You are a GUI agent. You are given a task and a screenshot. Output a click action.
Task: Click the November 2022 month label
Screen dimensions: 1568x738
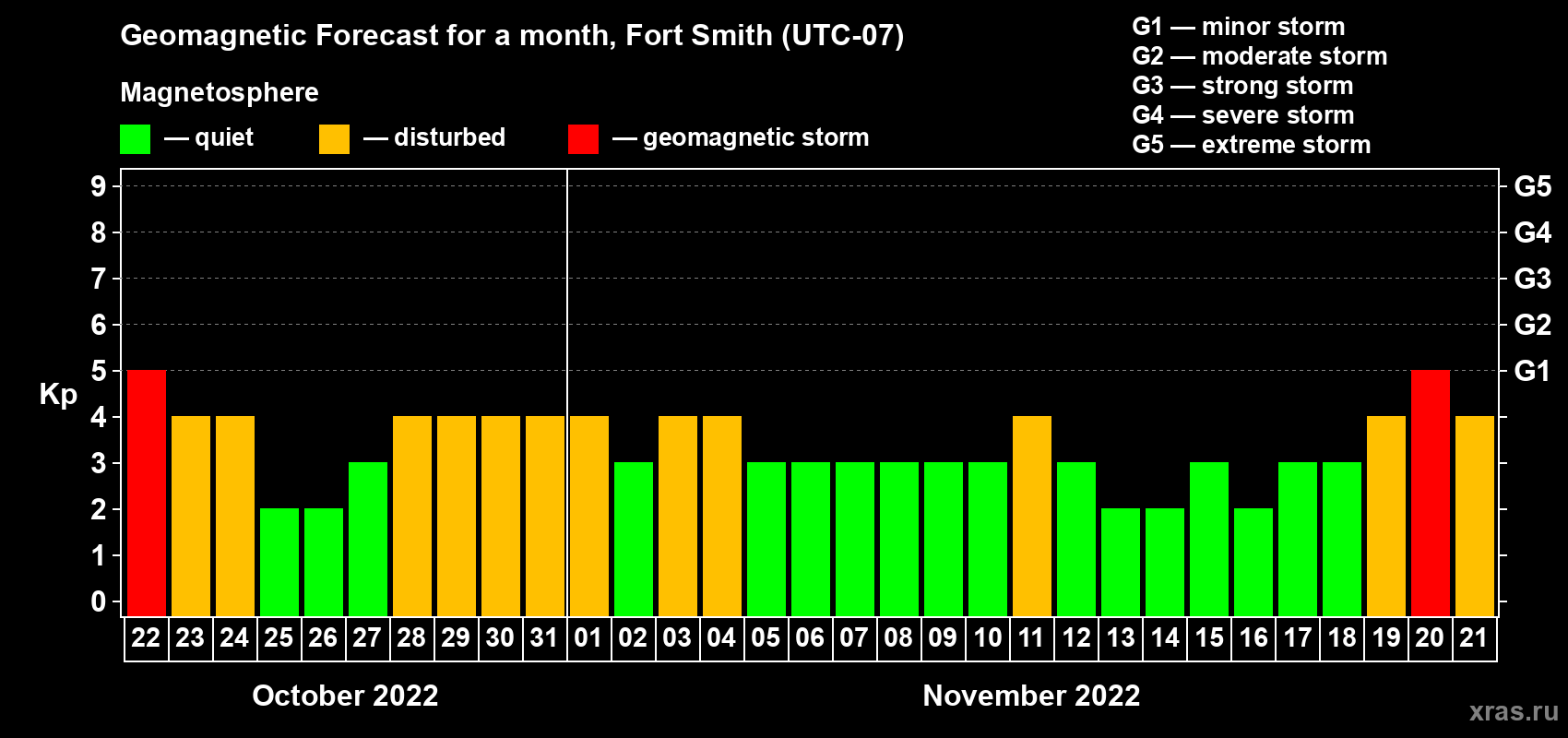[1031, 696]
